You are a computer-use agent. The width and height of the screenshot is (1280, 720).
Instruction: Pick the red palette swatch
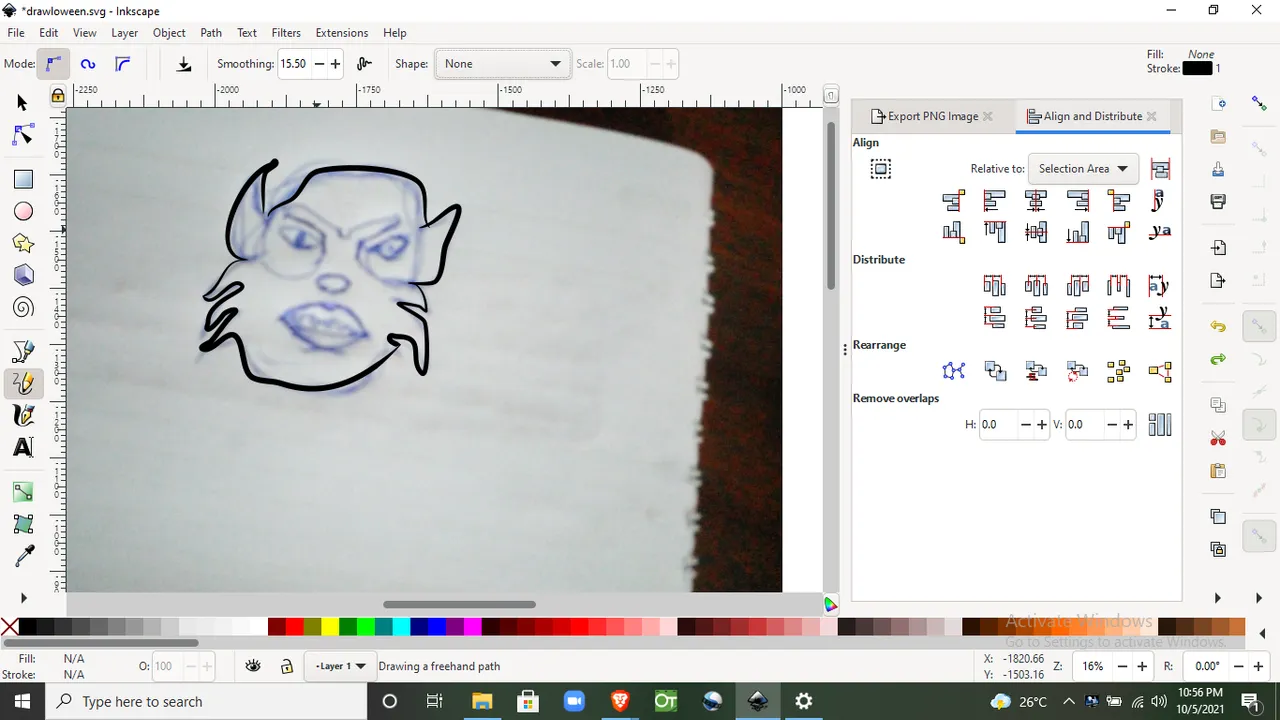(294, 627)
